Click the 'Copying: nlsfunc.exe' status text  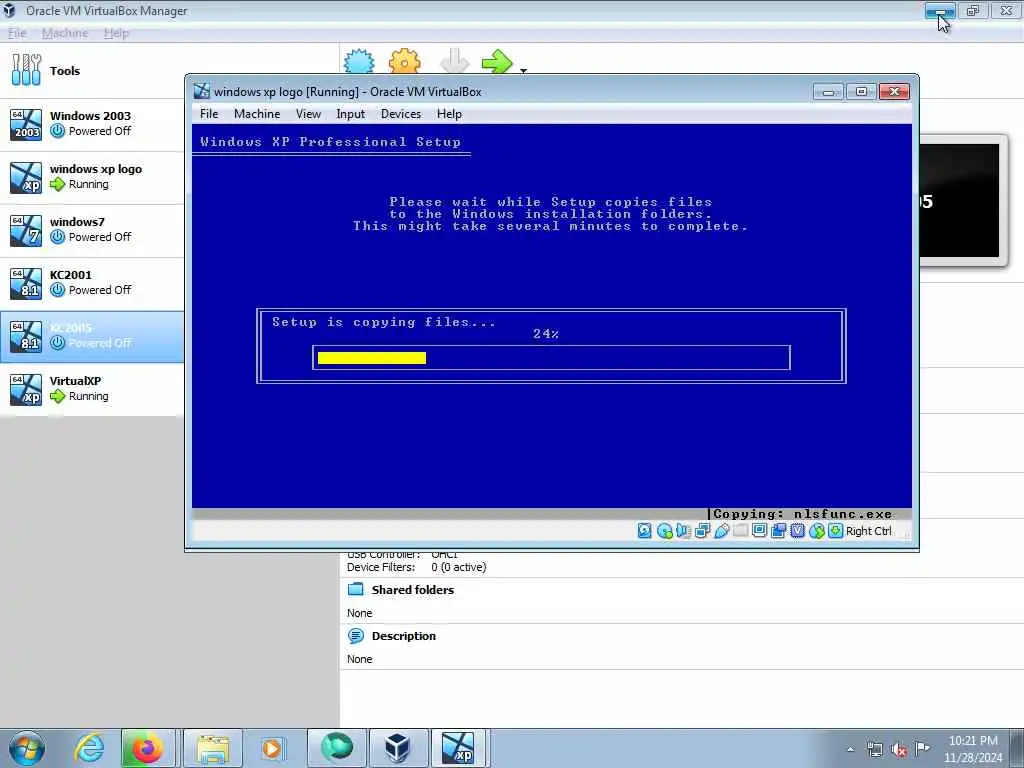tap(803, 514)
